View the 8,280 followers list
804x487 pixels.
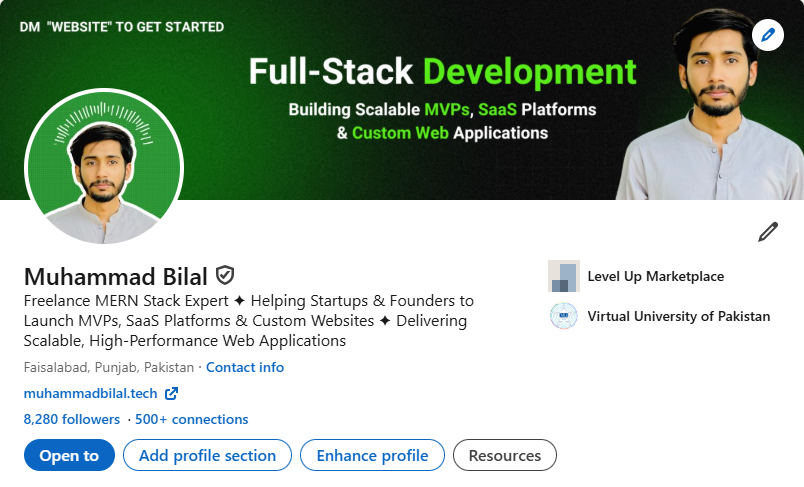(72, 419)
